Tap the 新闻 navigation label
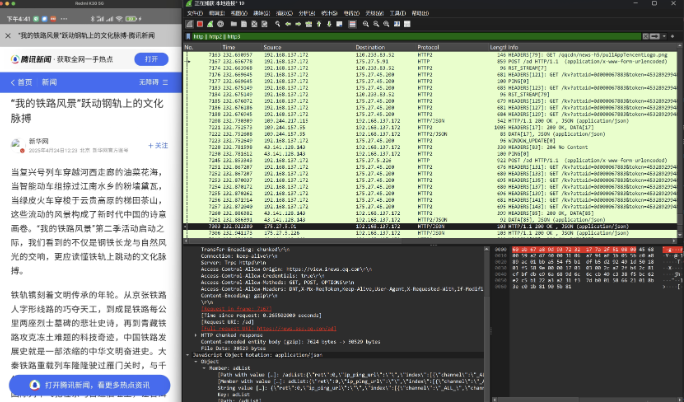Screen dimensions: 684x402 [49, 82]
